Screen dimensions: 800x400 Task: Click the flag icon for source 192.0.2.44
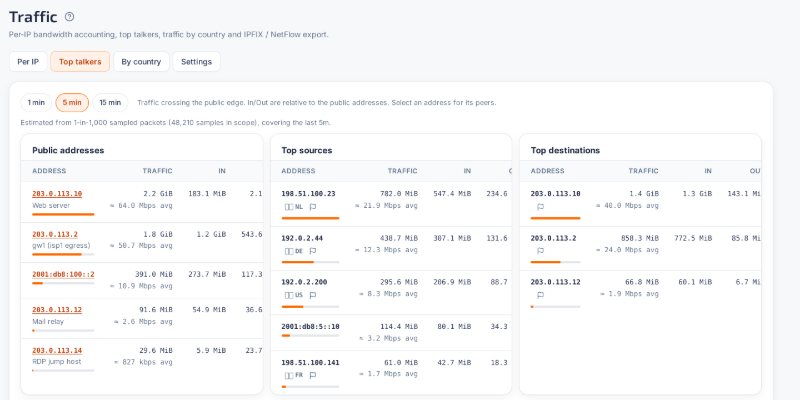tap(313, 251)
